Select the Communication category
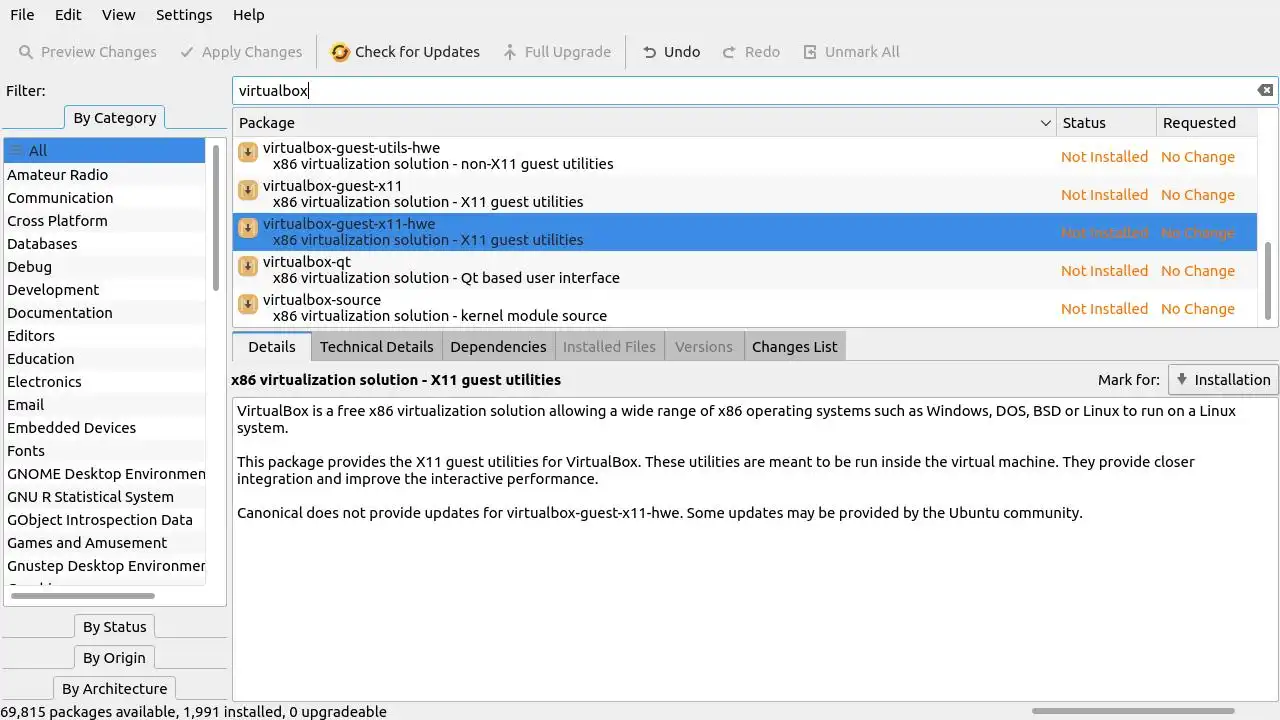This screenshot has width=1280, height=720. 104,198
